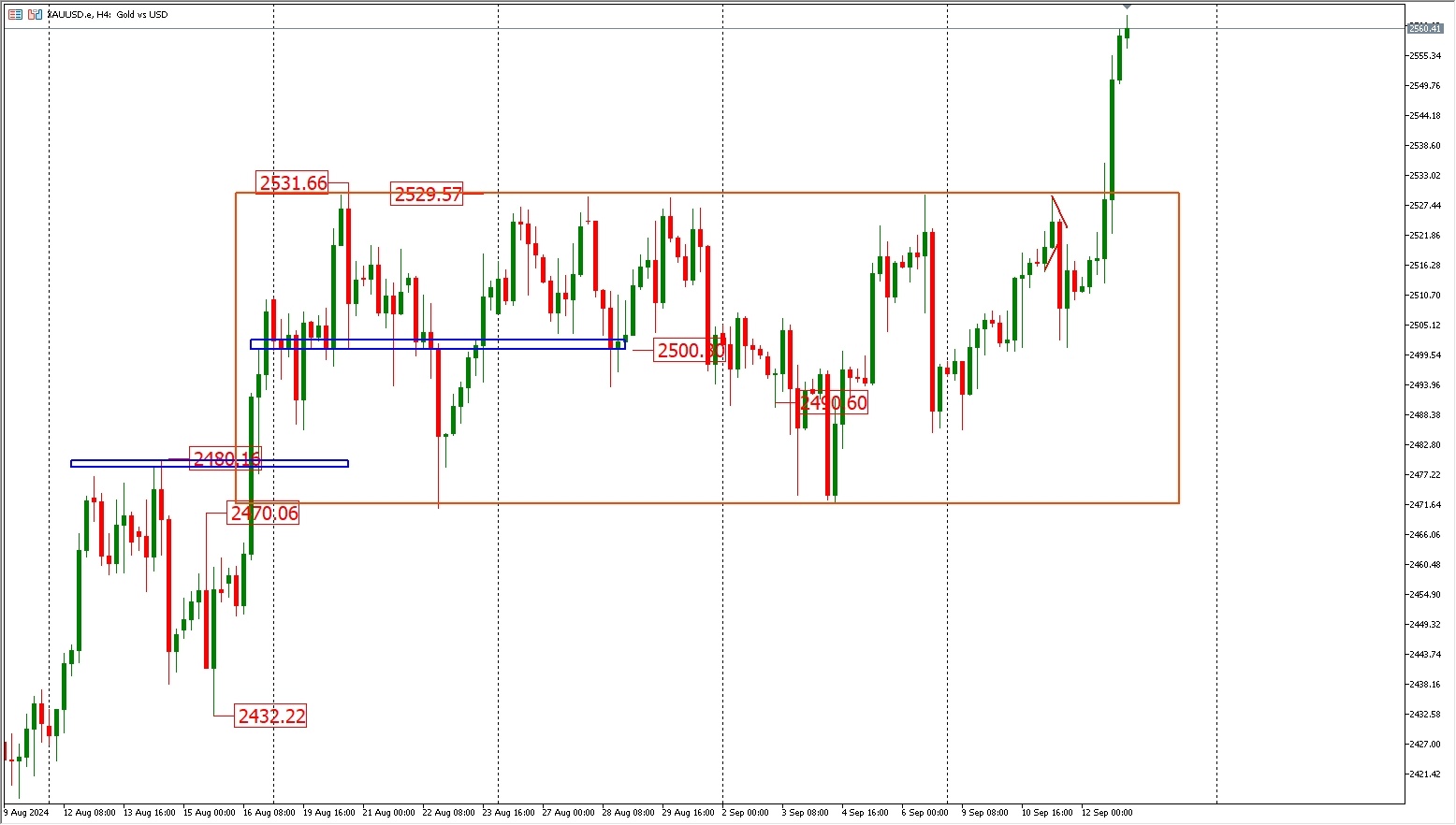
Task: Select the 2470.06 price label
Action: (x=264, y=513)
